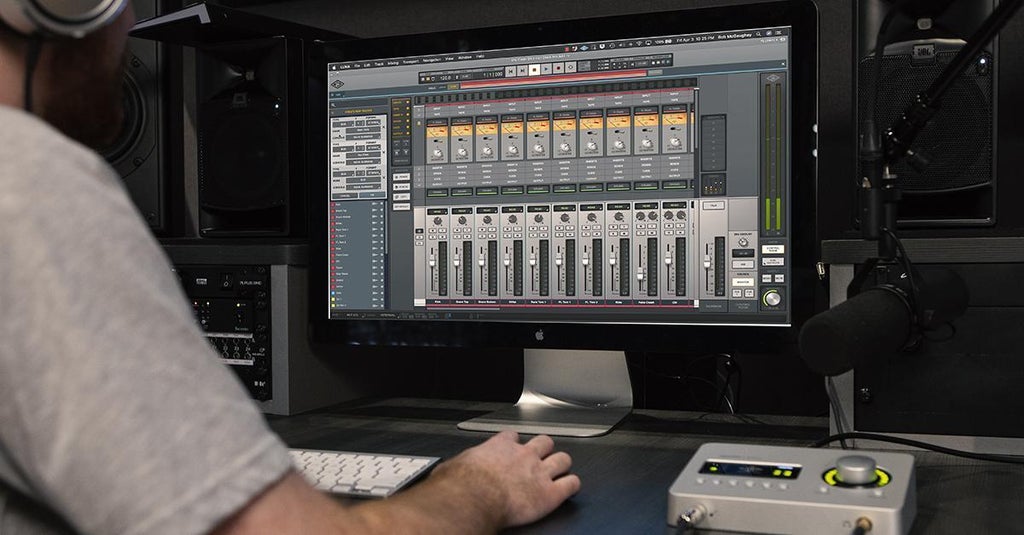
Task: Click the Universal Audio logo under the menu bar
Action: coord(337,84)
